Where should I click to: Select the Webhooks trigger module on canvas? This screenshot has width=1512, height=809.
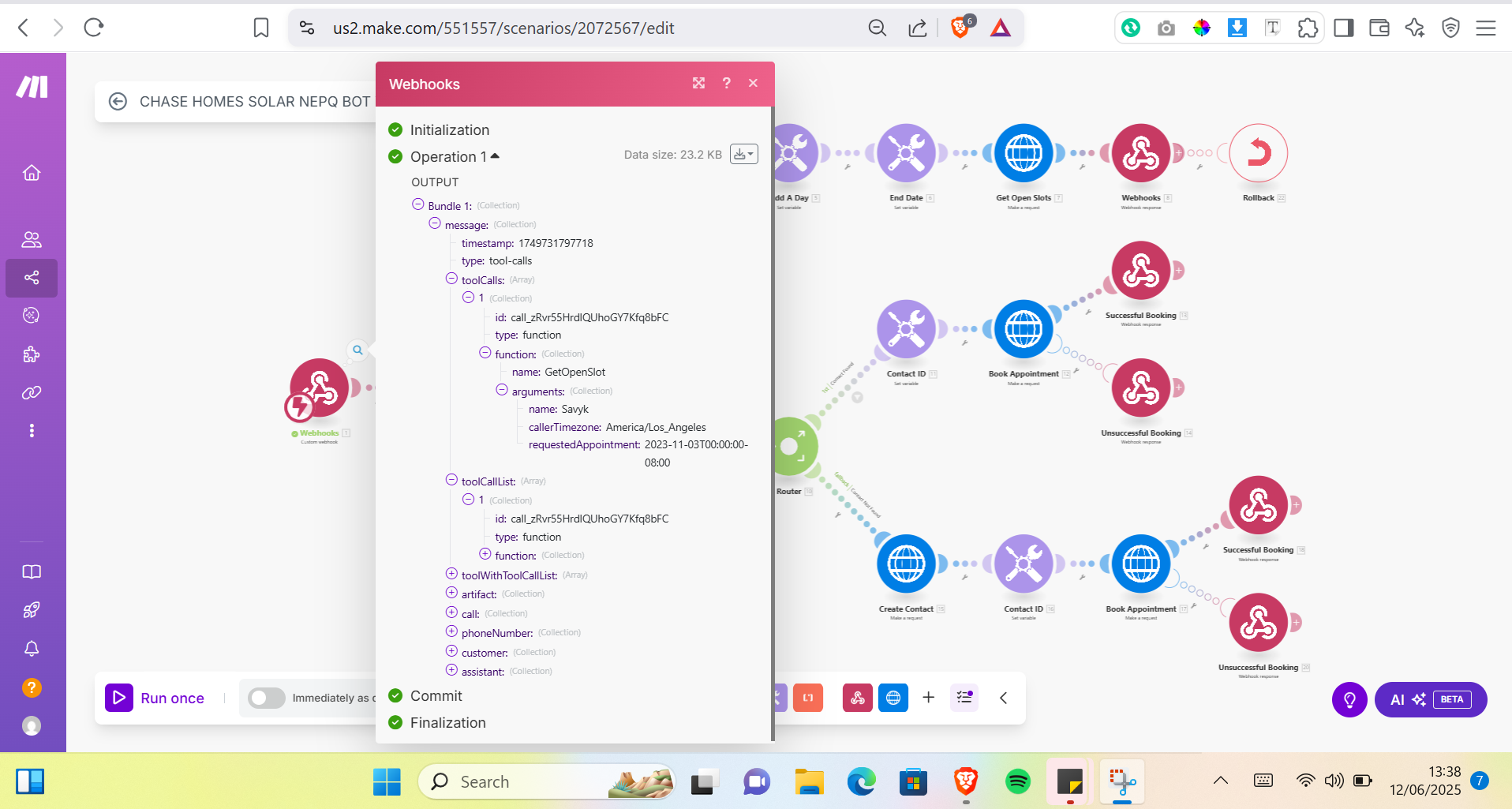tap(319, 389)
